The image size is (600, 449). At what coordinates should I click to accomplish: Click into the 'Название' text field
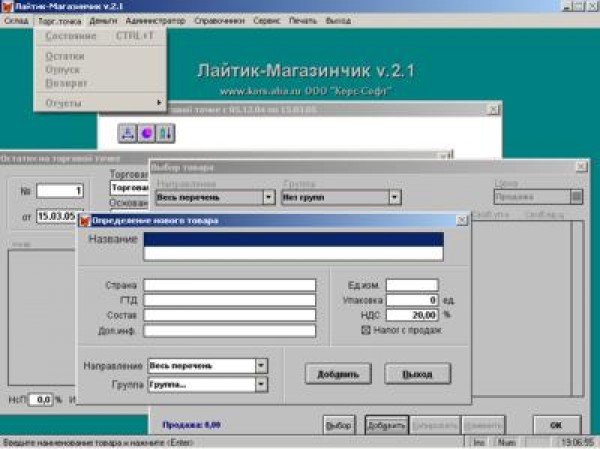point(293,240)
